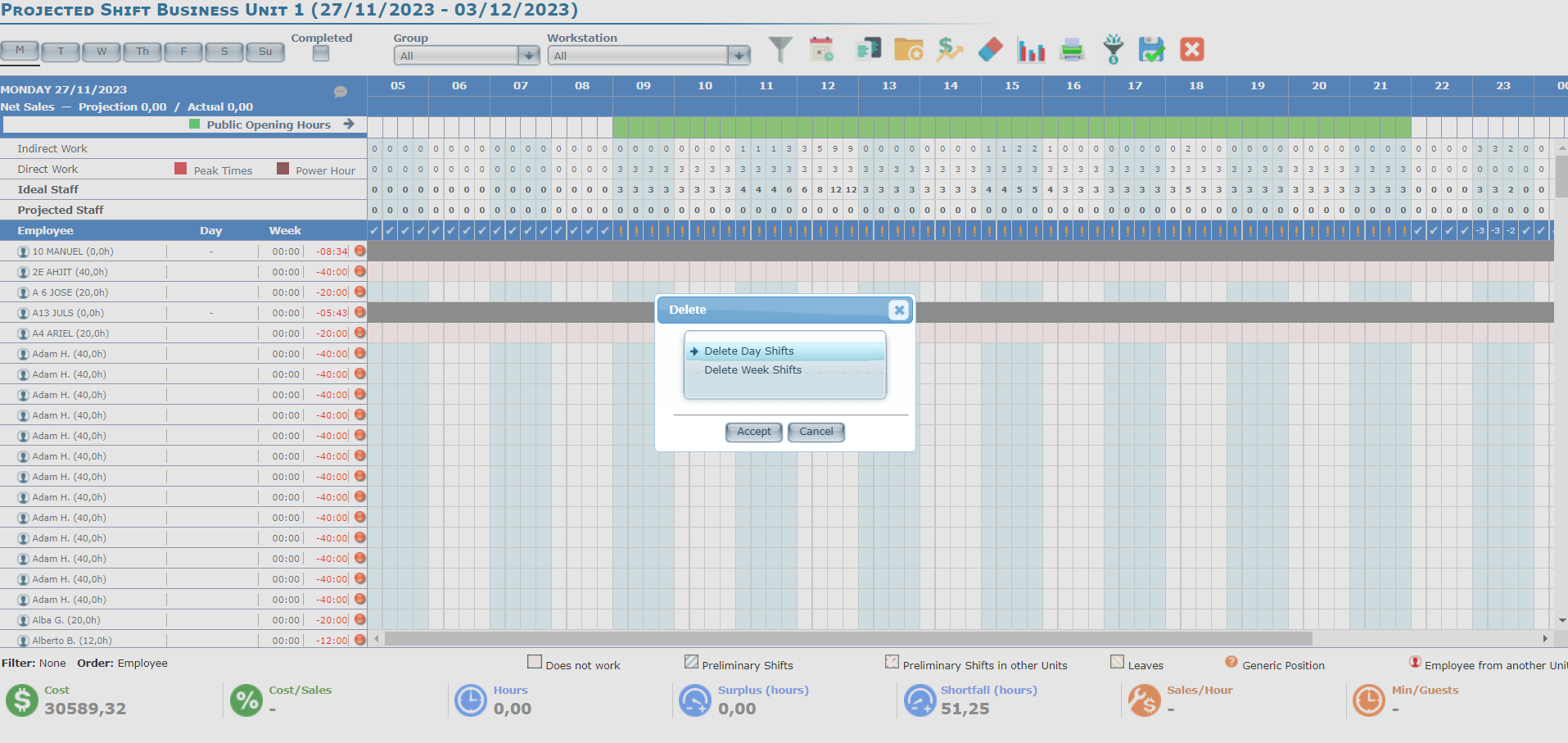Select Delete Day Shifts option
Image resolution: width=1568 pixels, height=743 pixels.
point(785,351)
